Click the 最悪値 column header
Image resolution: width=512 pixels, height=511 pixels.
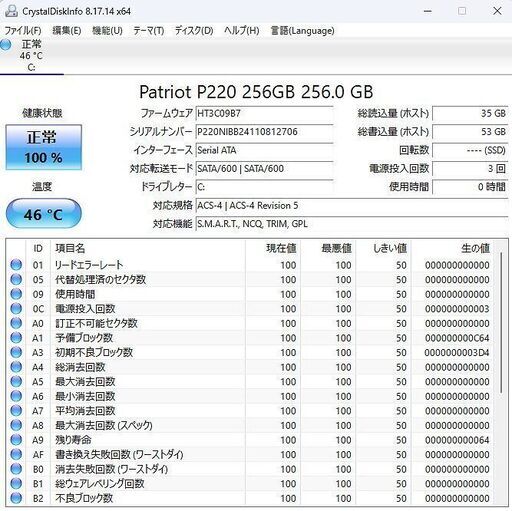click(328, 248)
